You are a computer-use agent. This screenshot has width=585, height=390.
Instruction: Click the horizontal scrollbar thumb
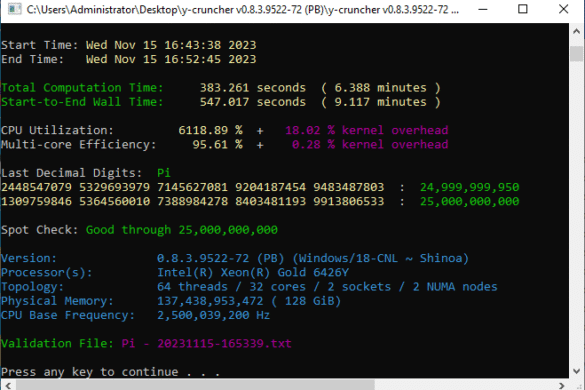pos(195,385)
